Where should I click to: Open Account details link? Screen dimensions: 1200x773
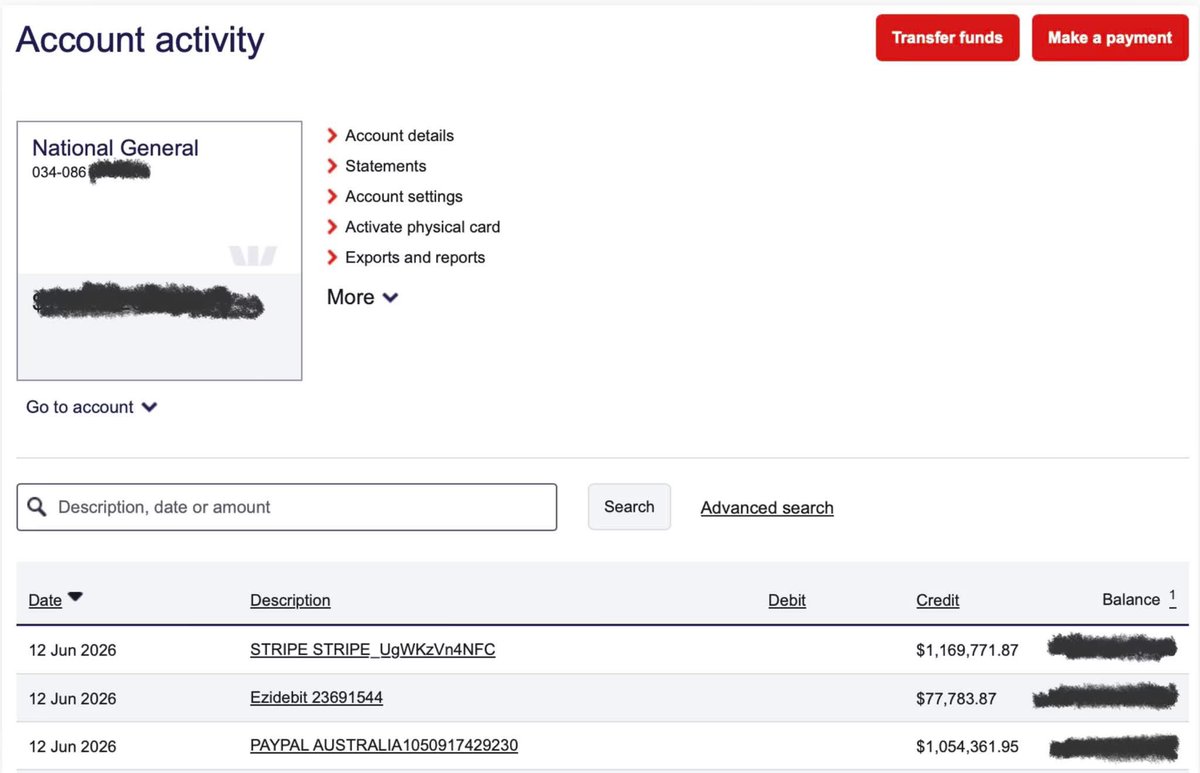(399, 135)
